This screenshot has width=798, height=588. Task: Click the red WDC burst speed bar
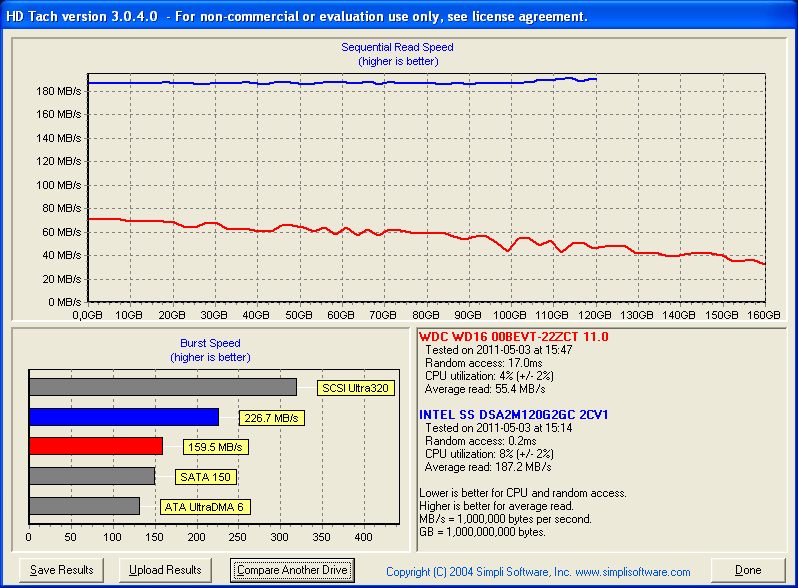[95, 446]
